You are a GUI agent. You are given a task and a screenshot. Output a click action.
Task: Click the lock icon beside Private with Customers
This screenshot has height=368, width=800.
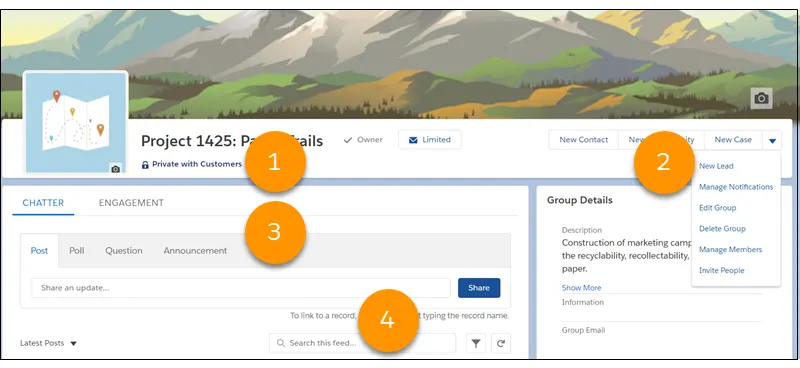(145, 165)
